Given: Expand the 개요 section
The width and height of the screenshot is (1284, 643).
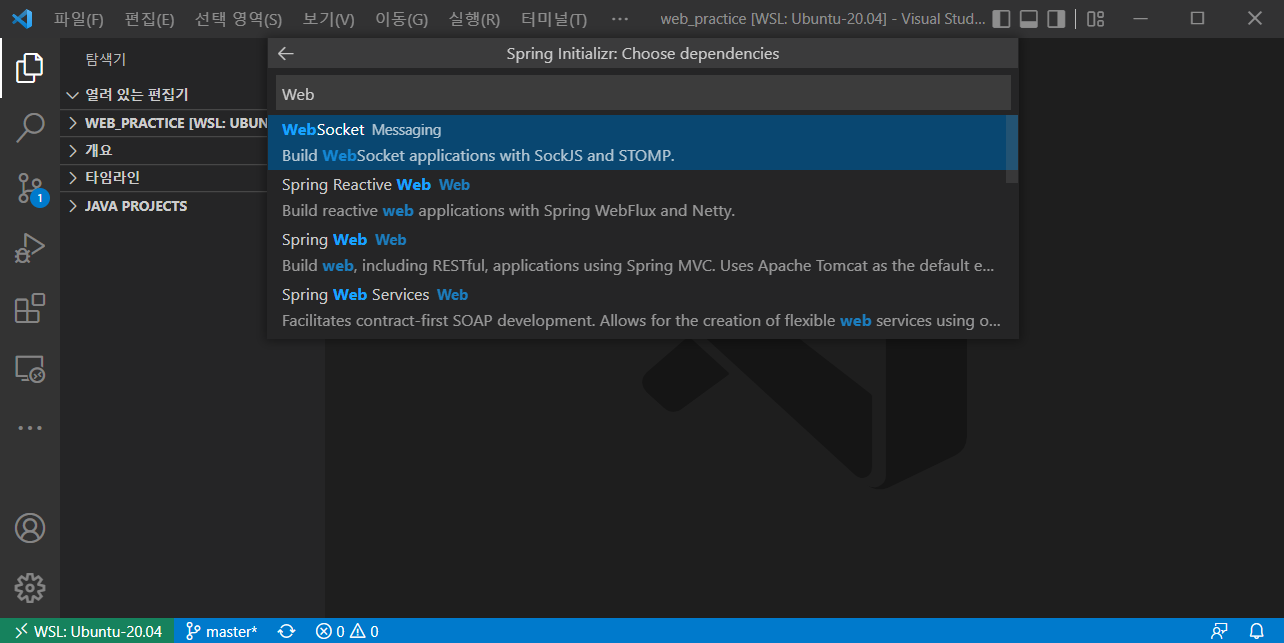Looking at the screenshot, I should tap(163, 150).
